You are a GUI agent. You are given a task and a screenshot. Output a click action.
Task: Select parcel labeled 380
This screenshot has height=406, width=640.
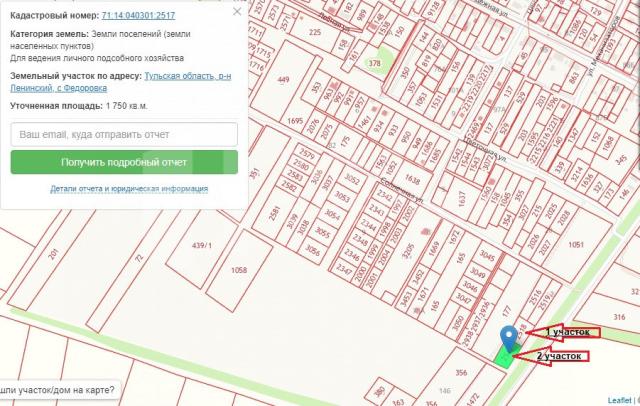pos(379,392)
